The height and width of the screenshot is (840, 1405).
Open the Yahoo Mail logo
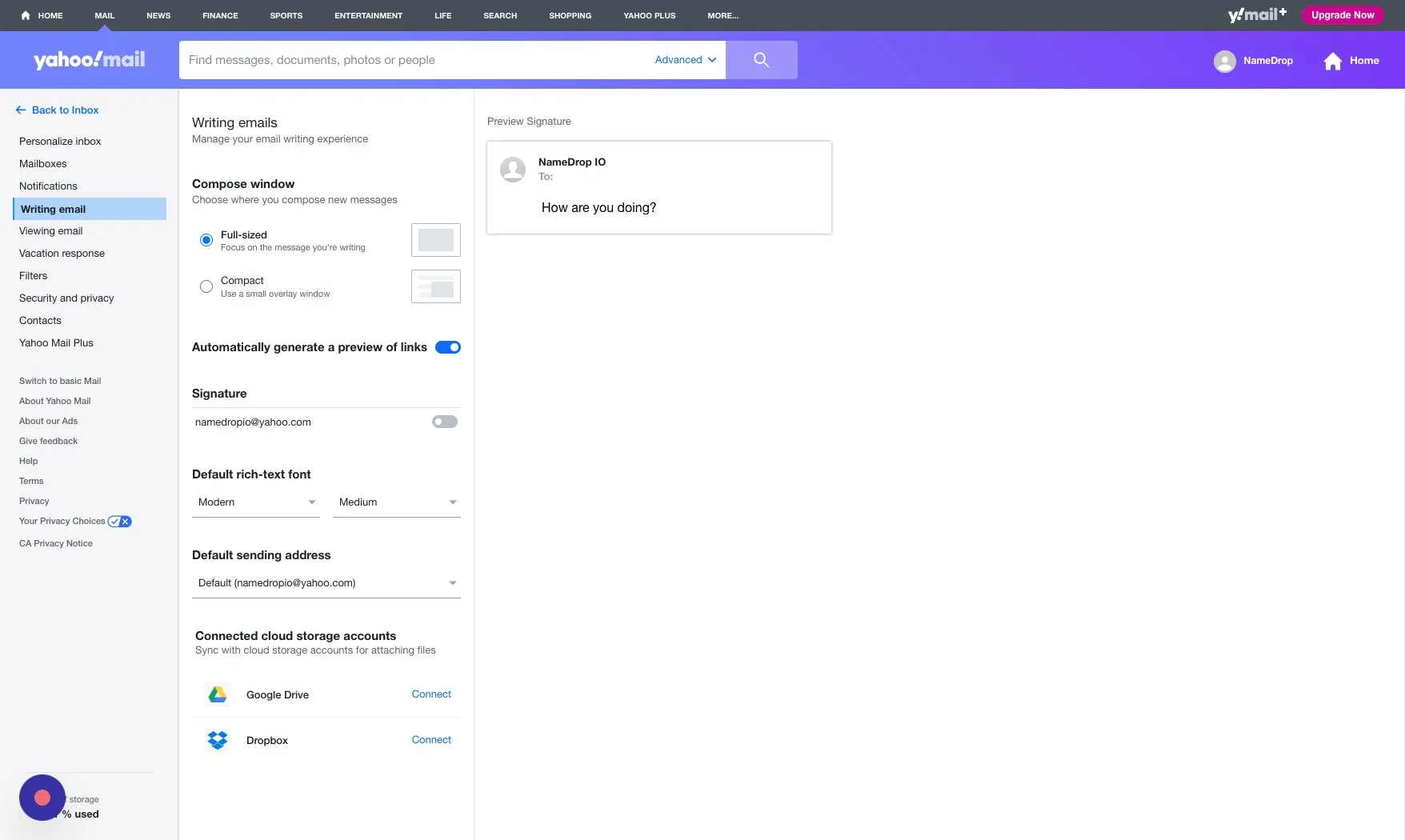(89, 60)
